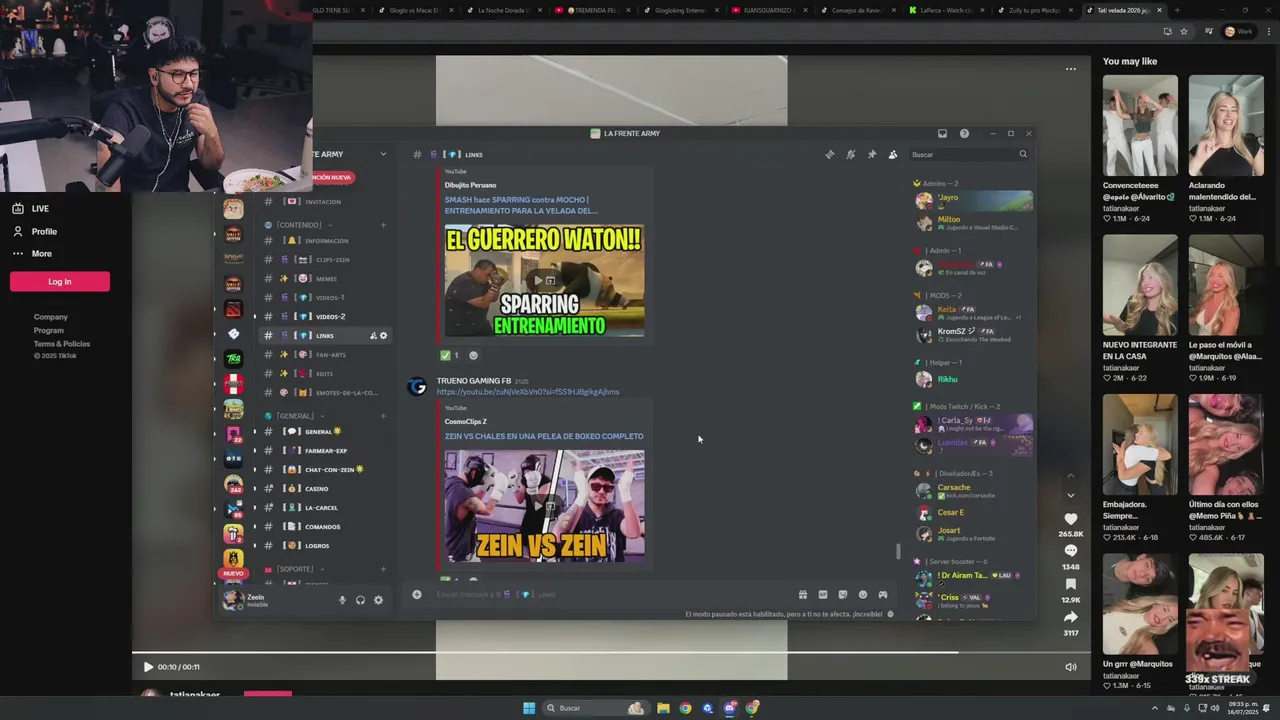The width and height of the screenshot is (1280, 720).
Task: Click the TikTok Log in button
Action: click(60, 282)
